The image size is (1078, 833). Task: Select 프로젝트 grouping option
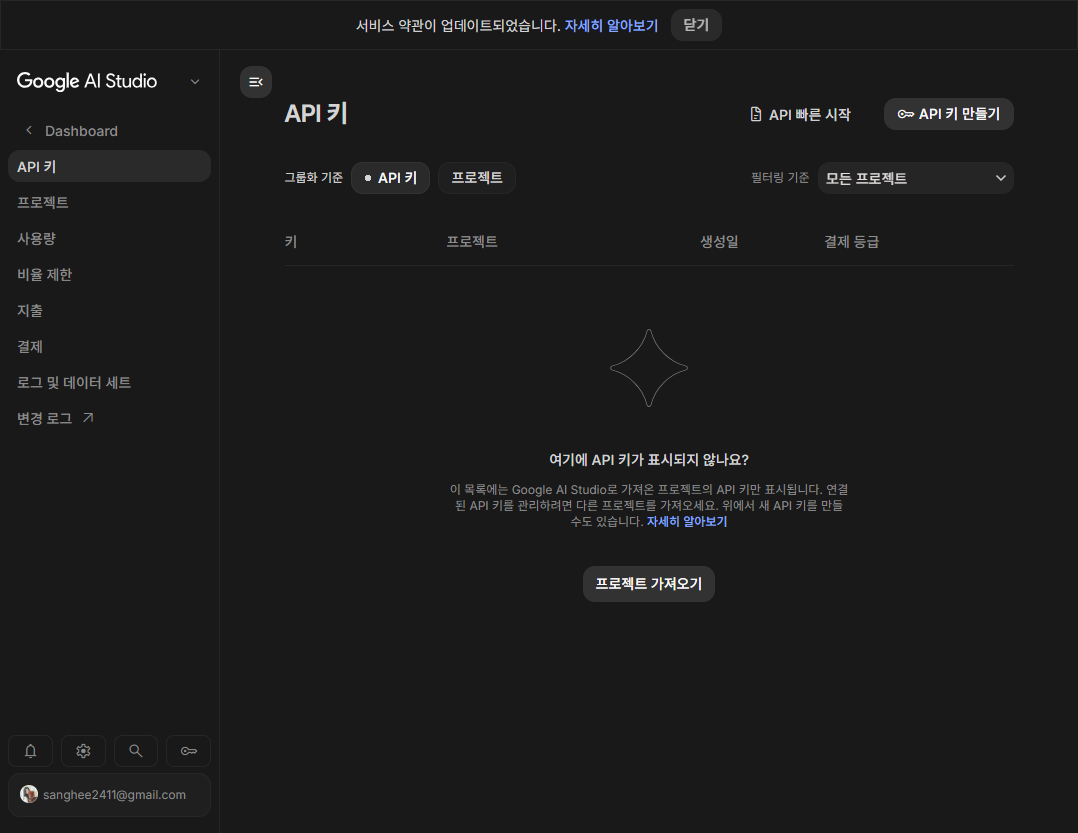point(476,178)
